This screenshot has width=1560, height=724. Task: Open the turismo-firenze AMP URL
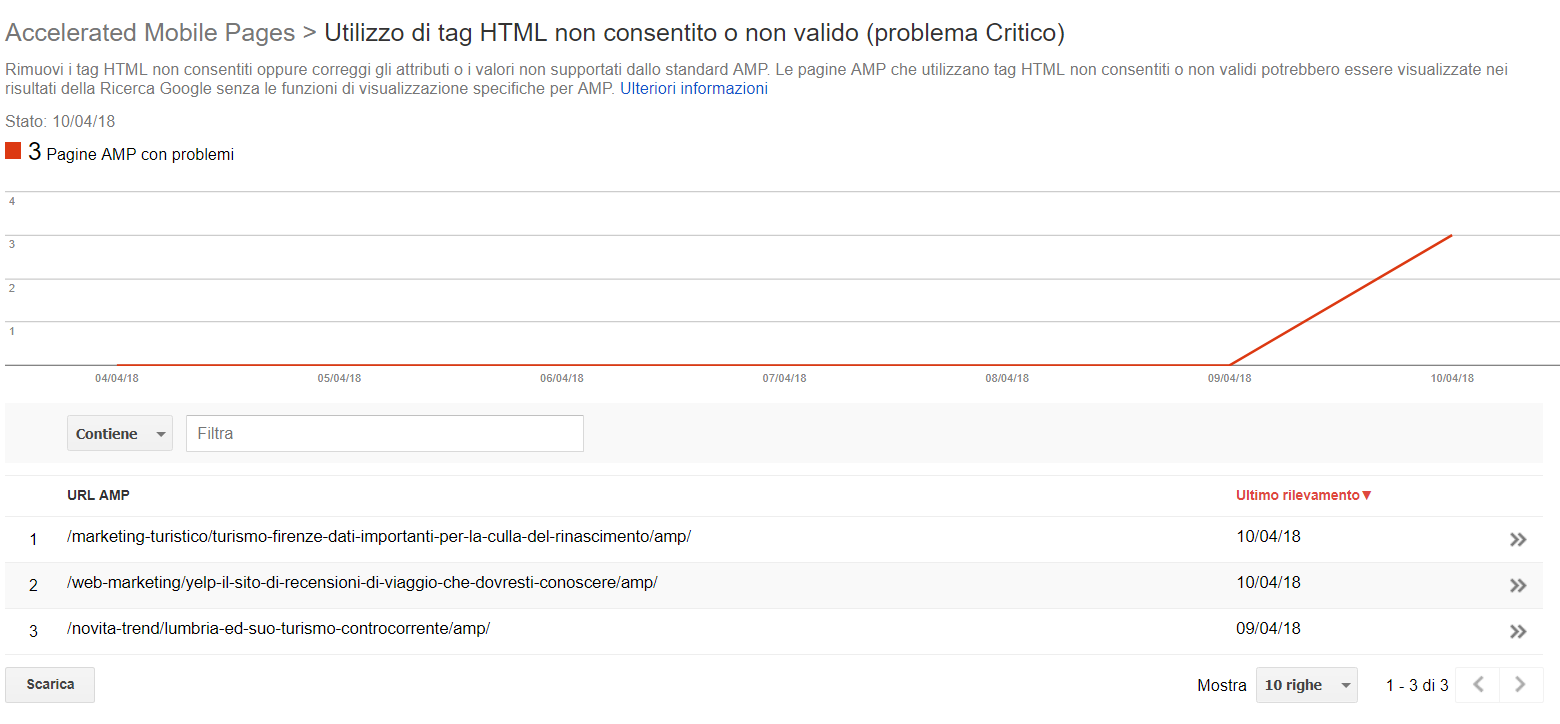379,536
